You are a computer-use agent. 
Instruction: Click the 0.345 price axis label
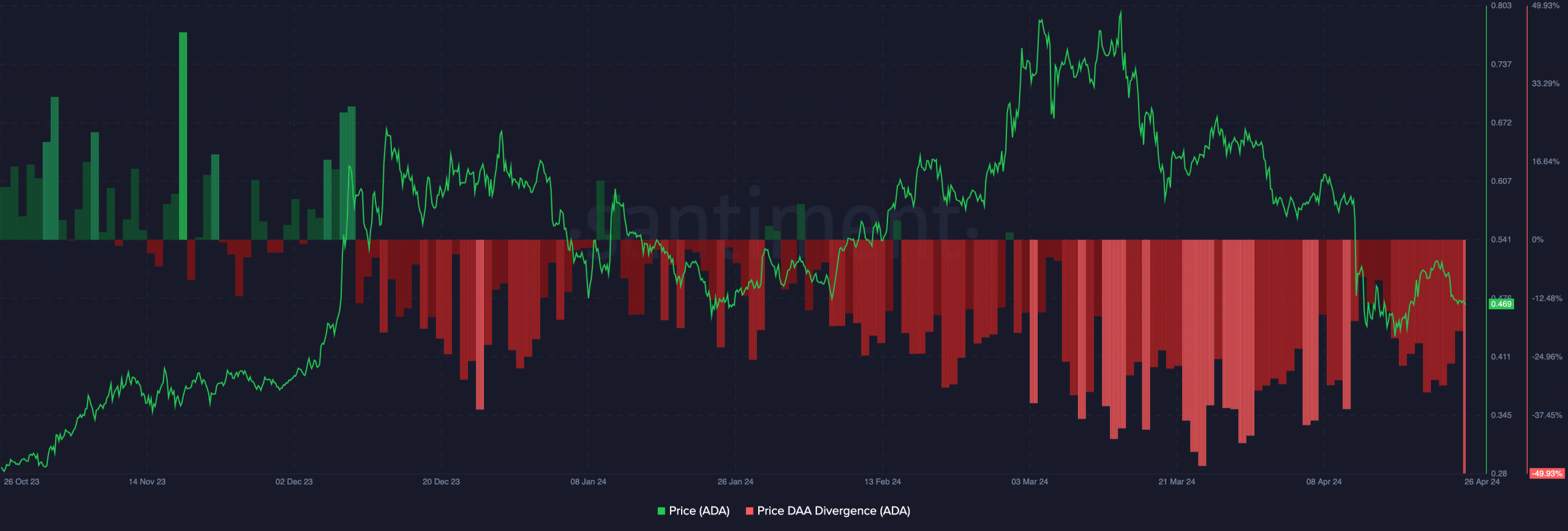(1501, 415)
